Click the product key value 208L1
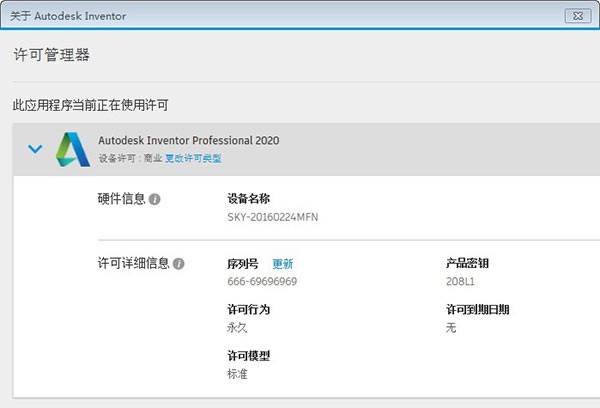This screenshot has height=408, width=600. 460,281
